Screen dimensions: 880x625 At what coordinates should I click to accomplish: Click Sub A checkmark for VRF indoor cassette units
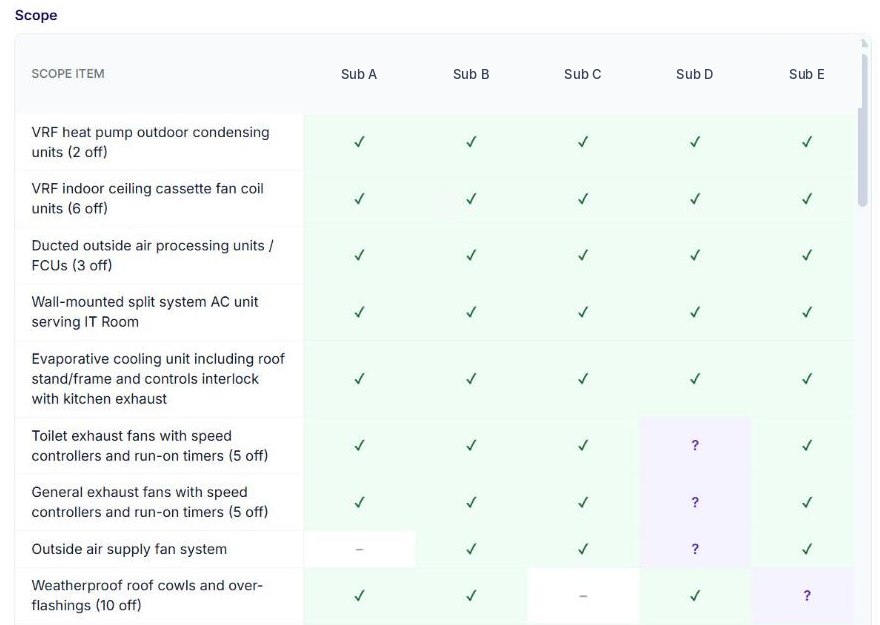point(359,199)
